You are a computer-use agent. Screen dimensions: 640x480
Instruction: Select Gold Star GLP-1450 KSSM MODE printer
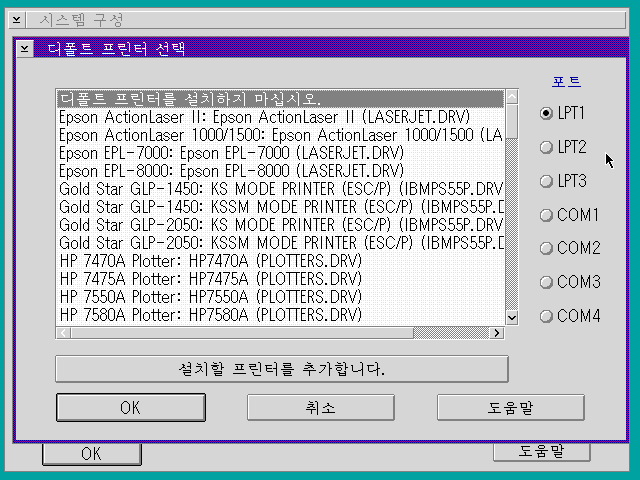coord(280,207)
